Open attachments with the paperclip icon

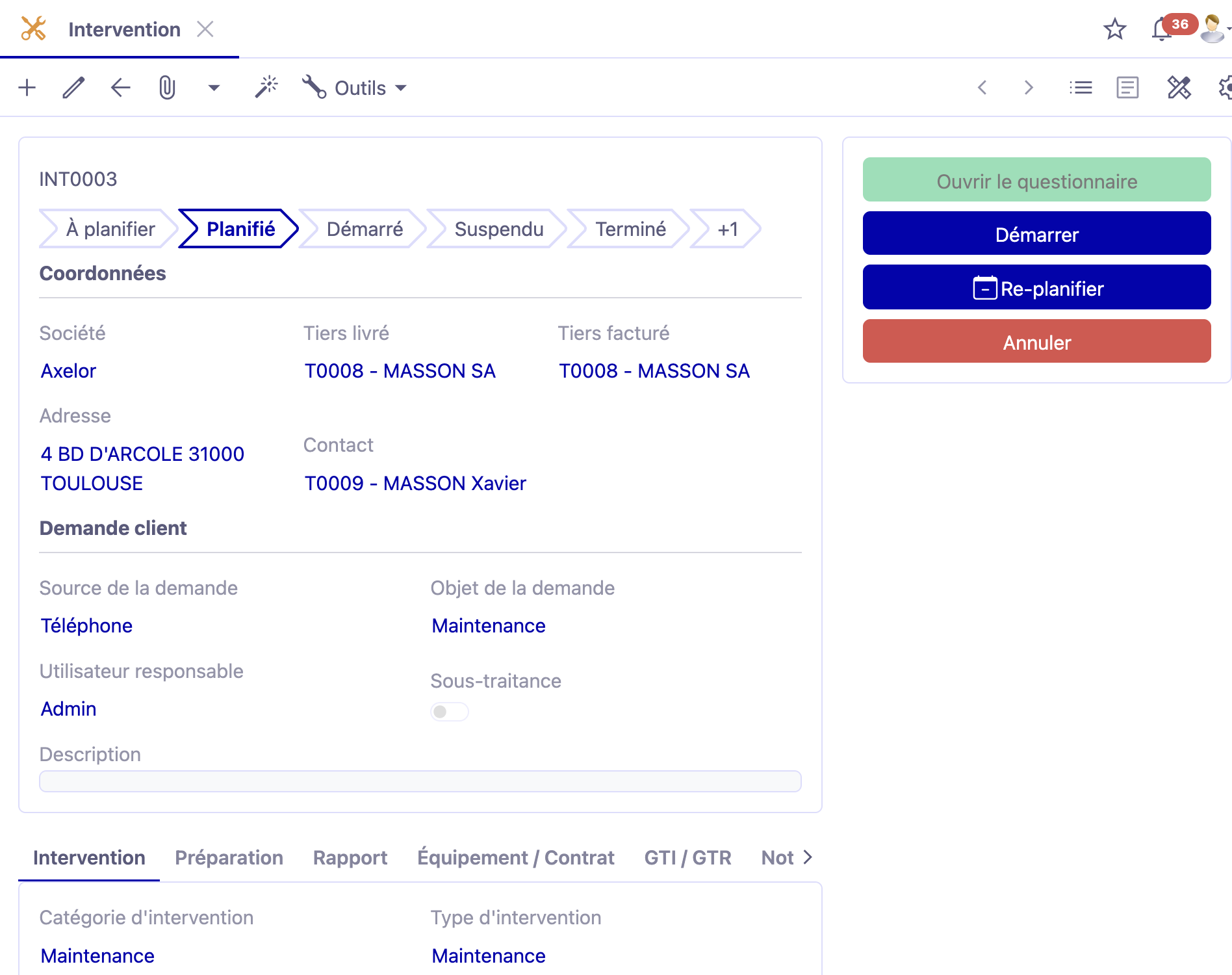coord(167,88)
